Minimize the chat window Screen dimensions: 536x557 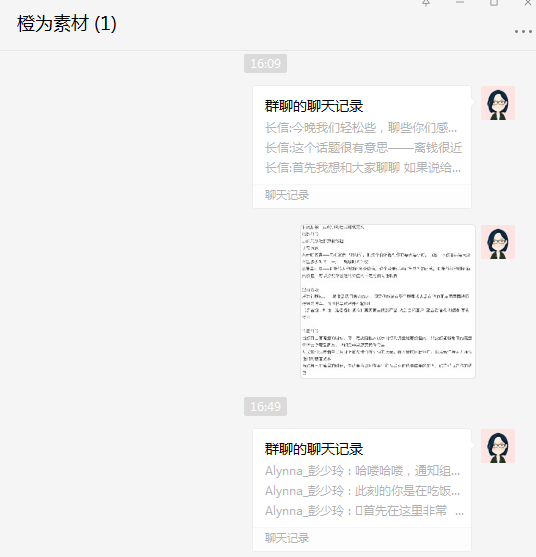coord(460,2)
